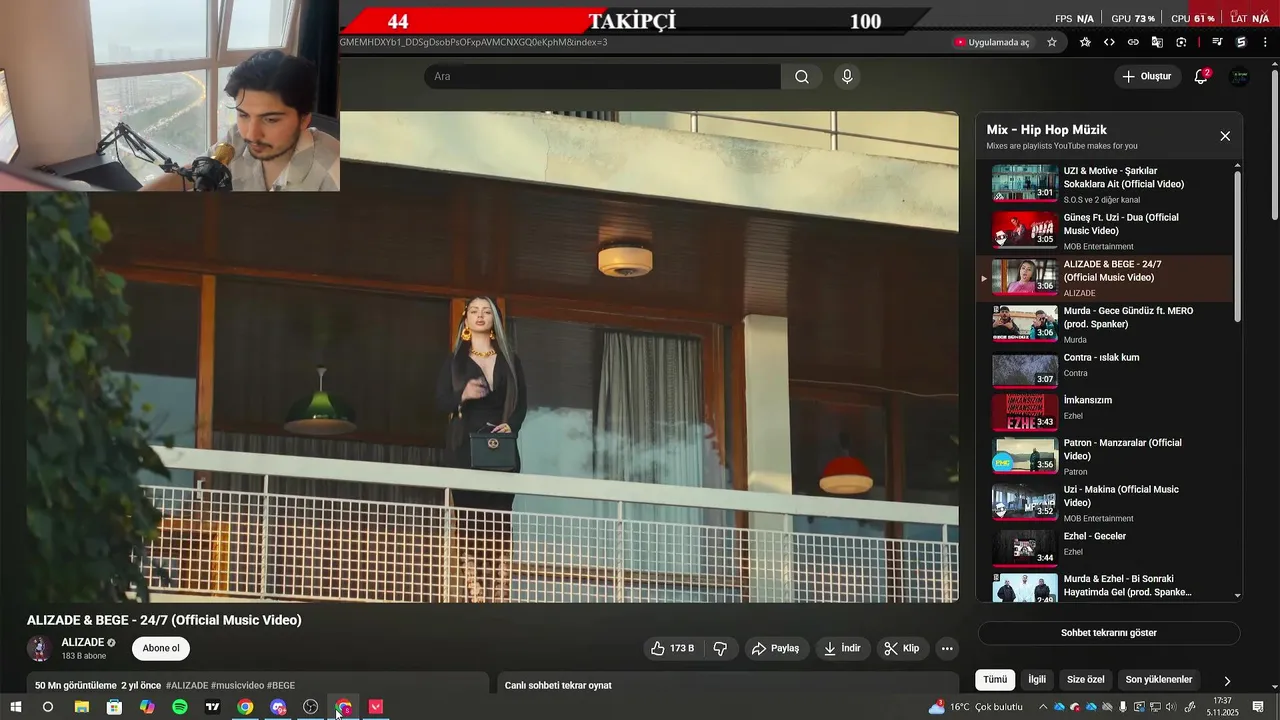Open Windows notification center icon
This screenshot has width=1280, height=720.
pyautogui.click(x=1258, y=707)
